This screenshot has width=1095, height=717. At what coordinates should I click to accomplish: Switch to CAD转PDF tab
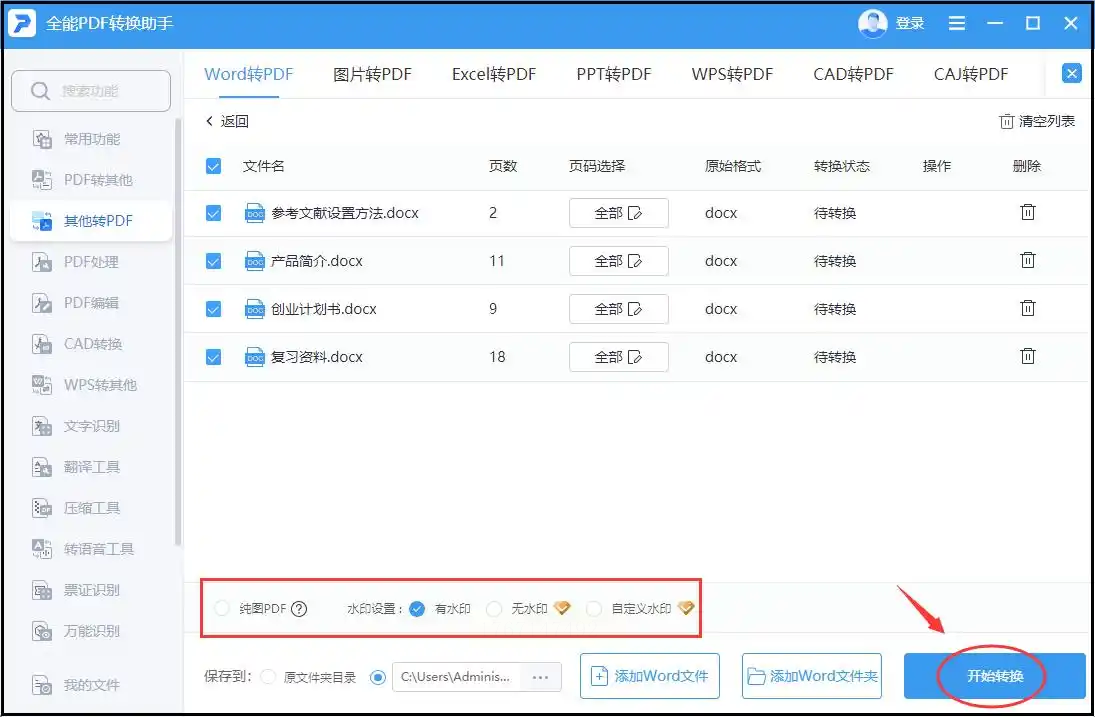click(x=853, y=74)
